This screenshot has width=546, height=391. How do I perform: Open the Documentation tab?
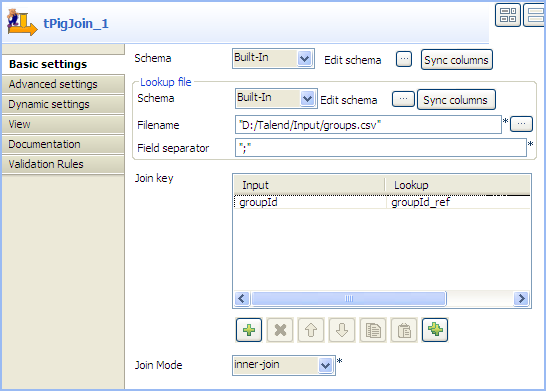pyautogui.click(x=63, y=144)
